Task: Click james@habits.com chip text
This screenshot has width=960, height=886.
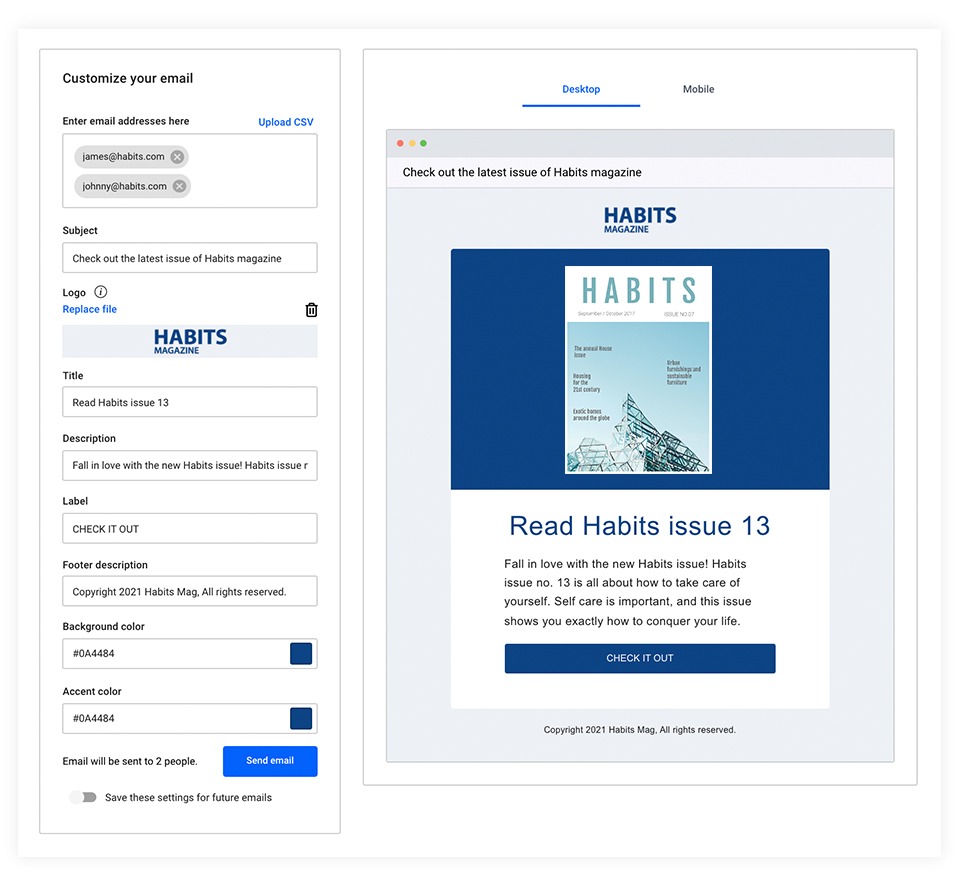Action: pyautogui.click(x=124, y=157)
